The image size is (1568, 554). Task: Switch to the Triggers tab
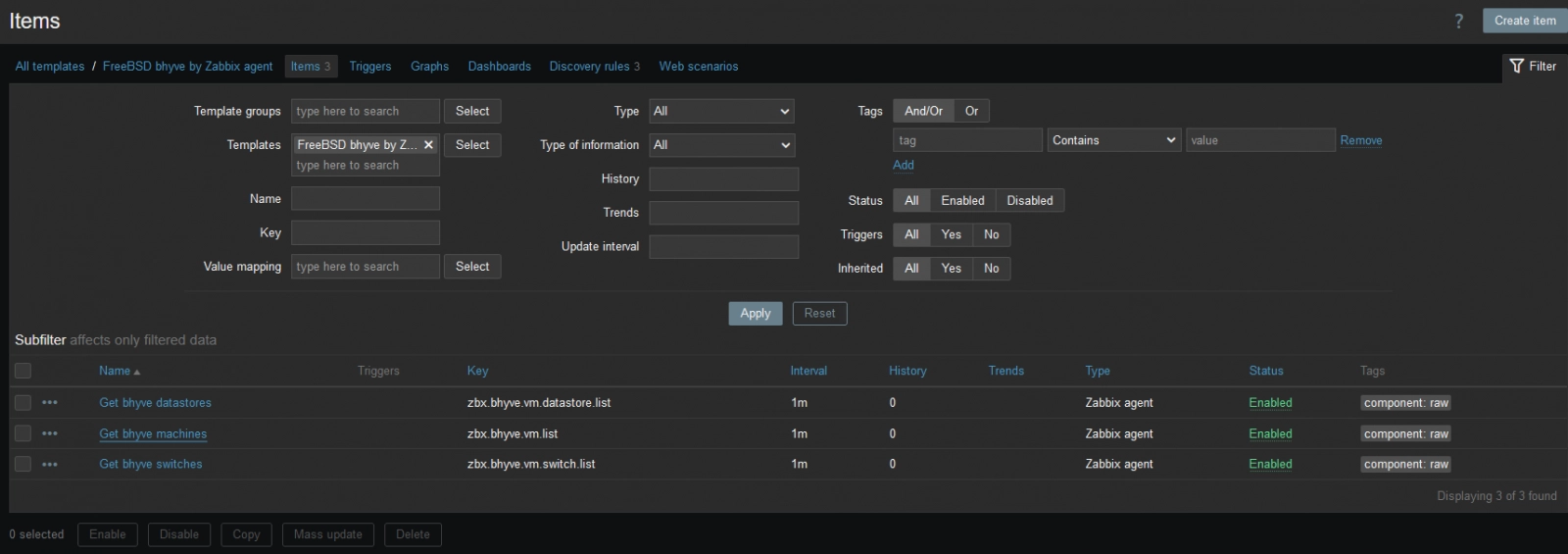(369, 66)
